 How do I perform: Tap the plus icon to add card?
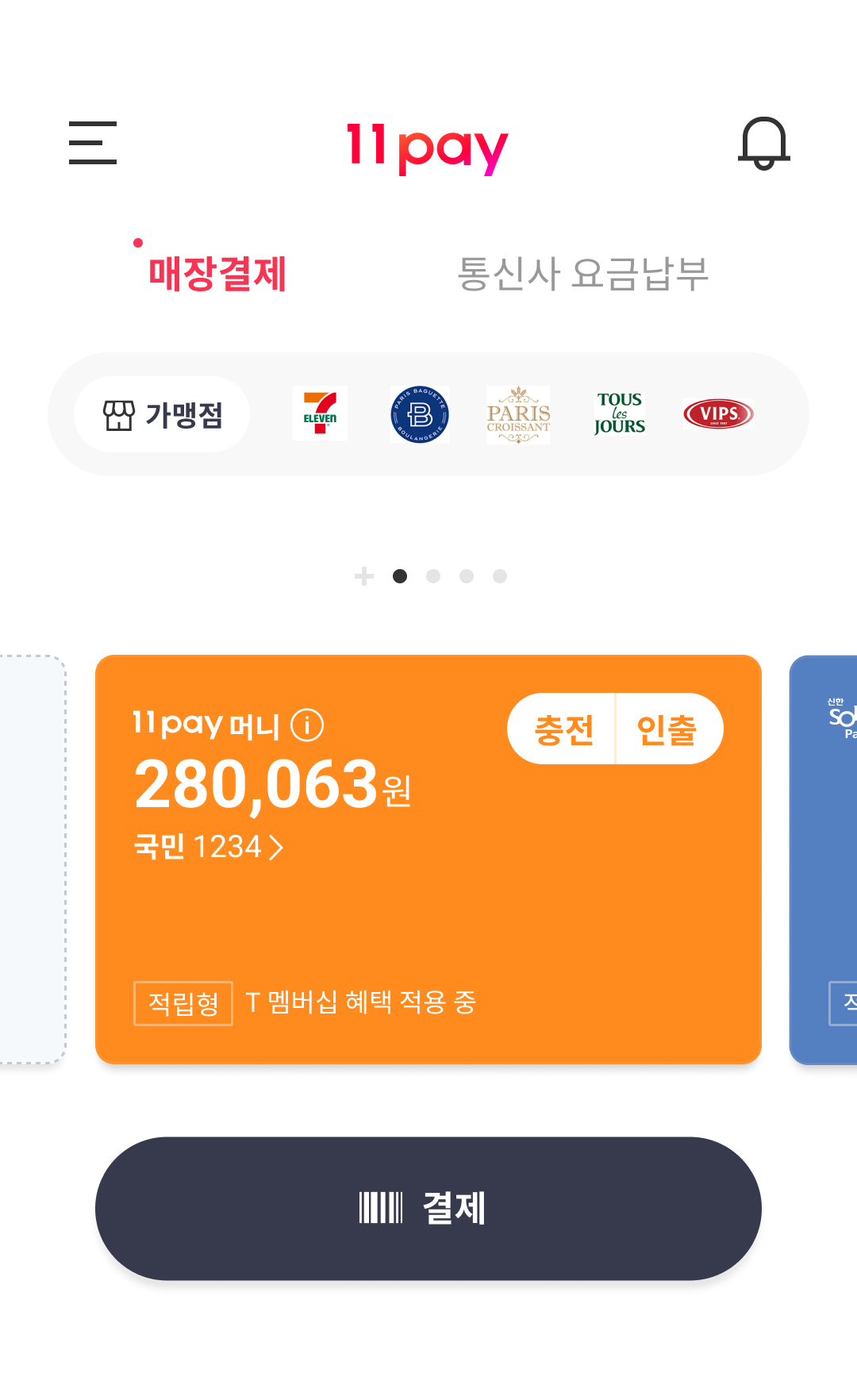tap(364, 576)
